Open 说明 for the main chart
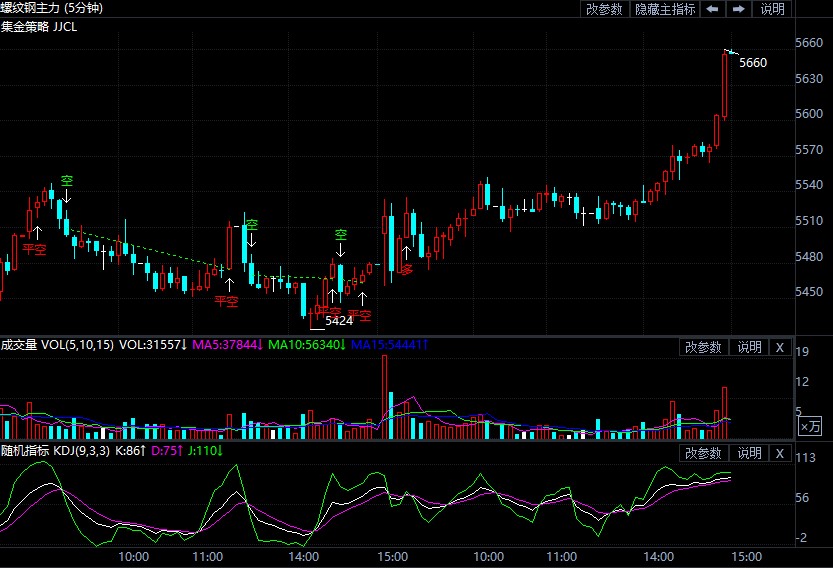The image size is (833, 568). (x=773, y=9)
